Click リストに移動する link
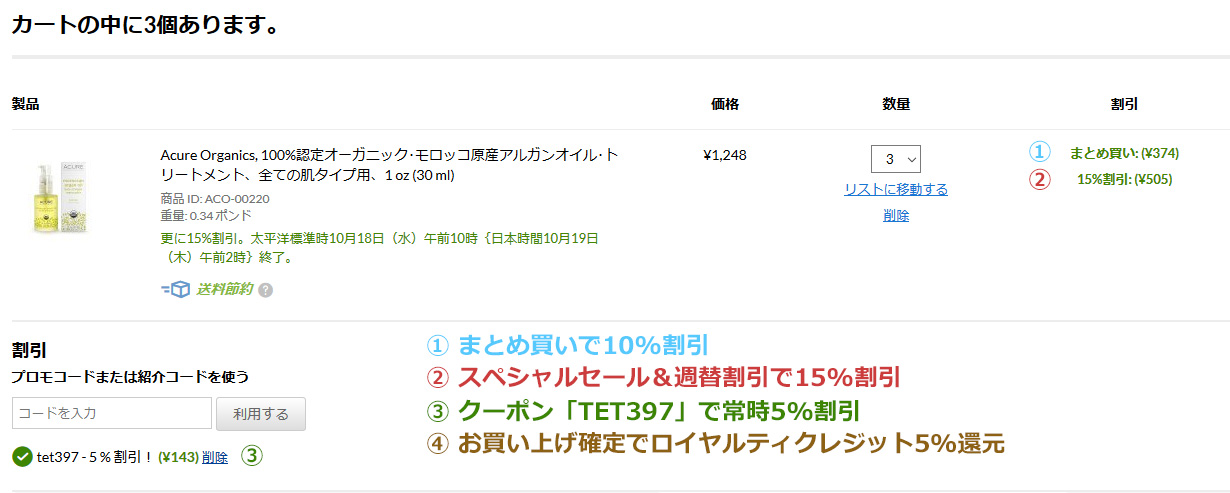This screenshot has width=1230, height=493. tap(896, 189)
